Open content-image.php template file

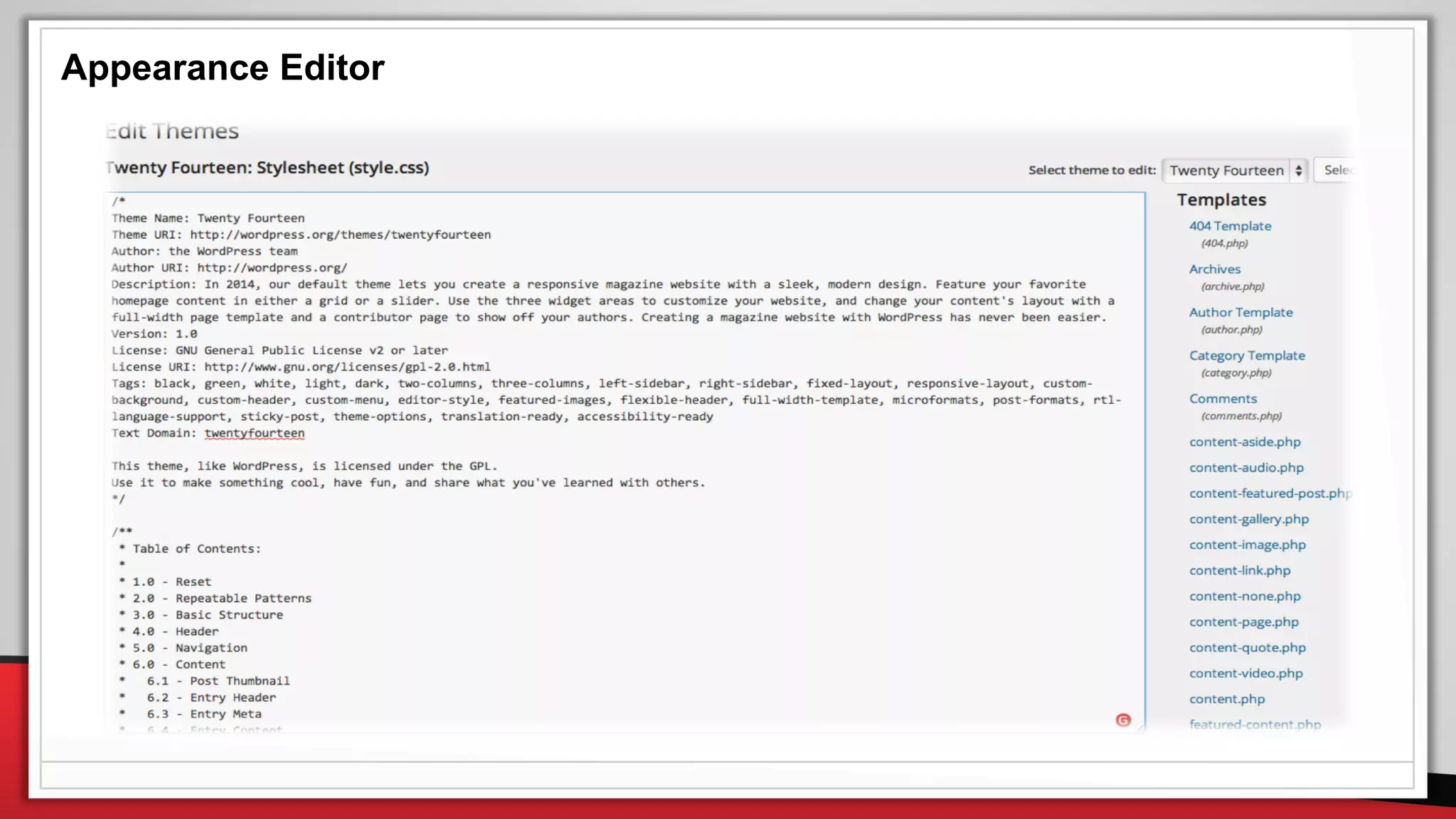1248,545
